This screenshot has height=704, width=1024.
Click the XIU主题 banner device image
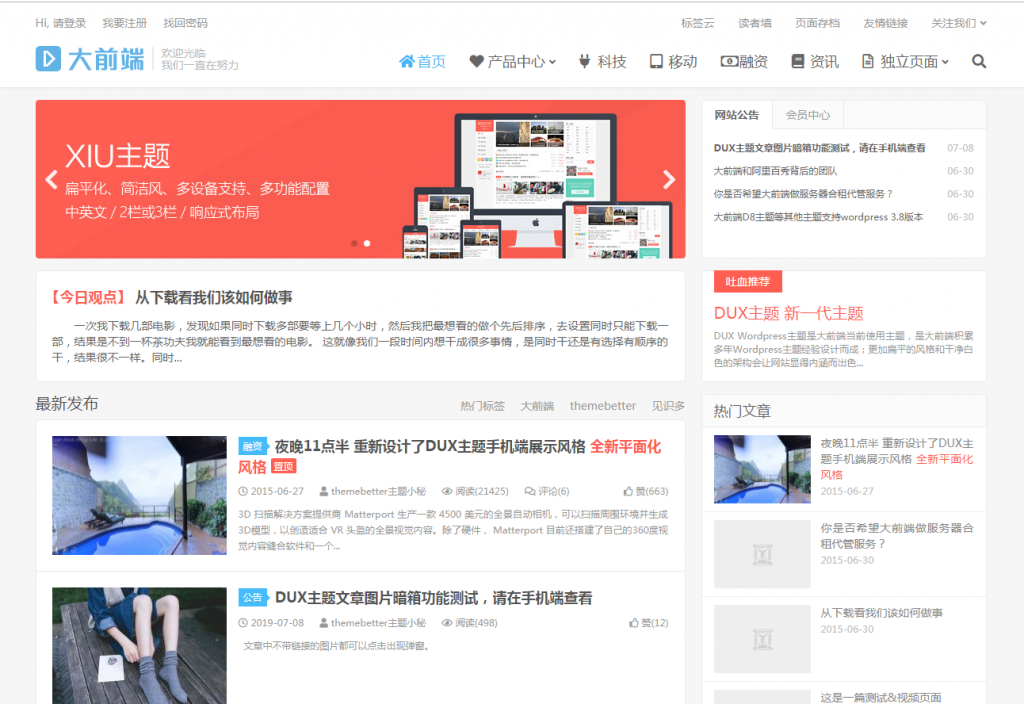click(x=537, y=185)
